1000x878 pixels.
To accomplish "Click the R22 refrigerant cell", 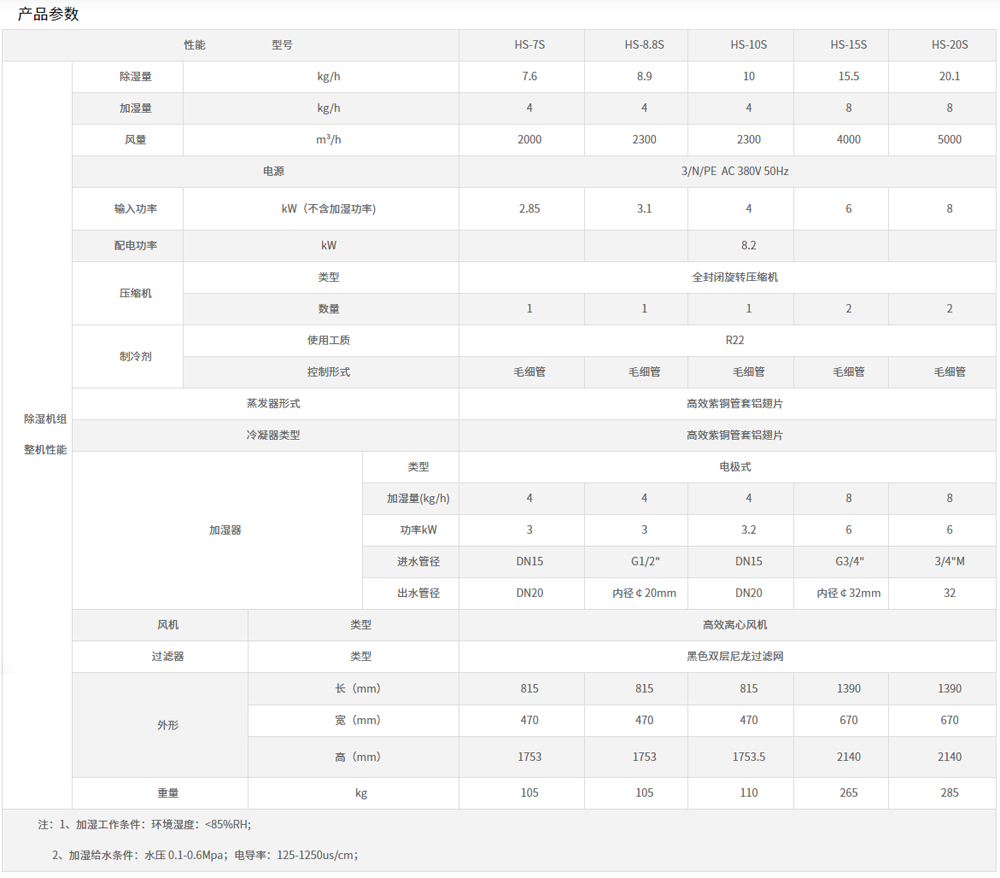I will pyautogui.click(x=734, y=340).
